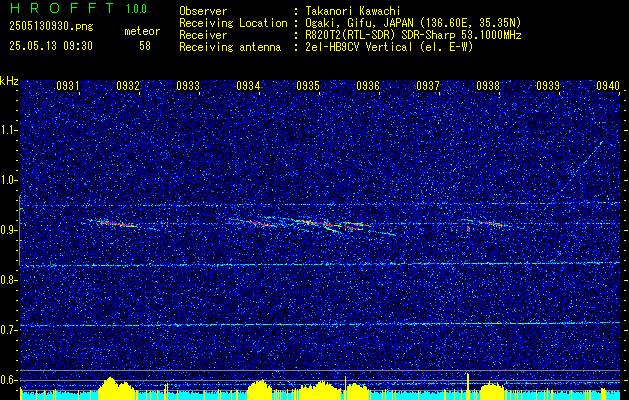Image resolution: width=629 pixels, height=400 pixels.
Task: Click the HROFFT title text
Action: pyautogui.click(x=61, y=8)
